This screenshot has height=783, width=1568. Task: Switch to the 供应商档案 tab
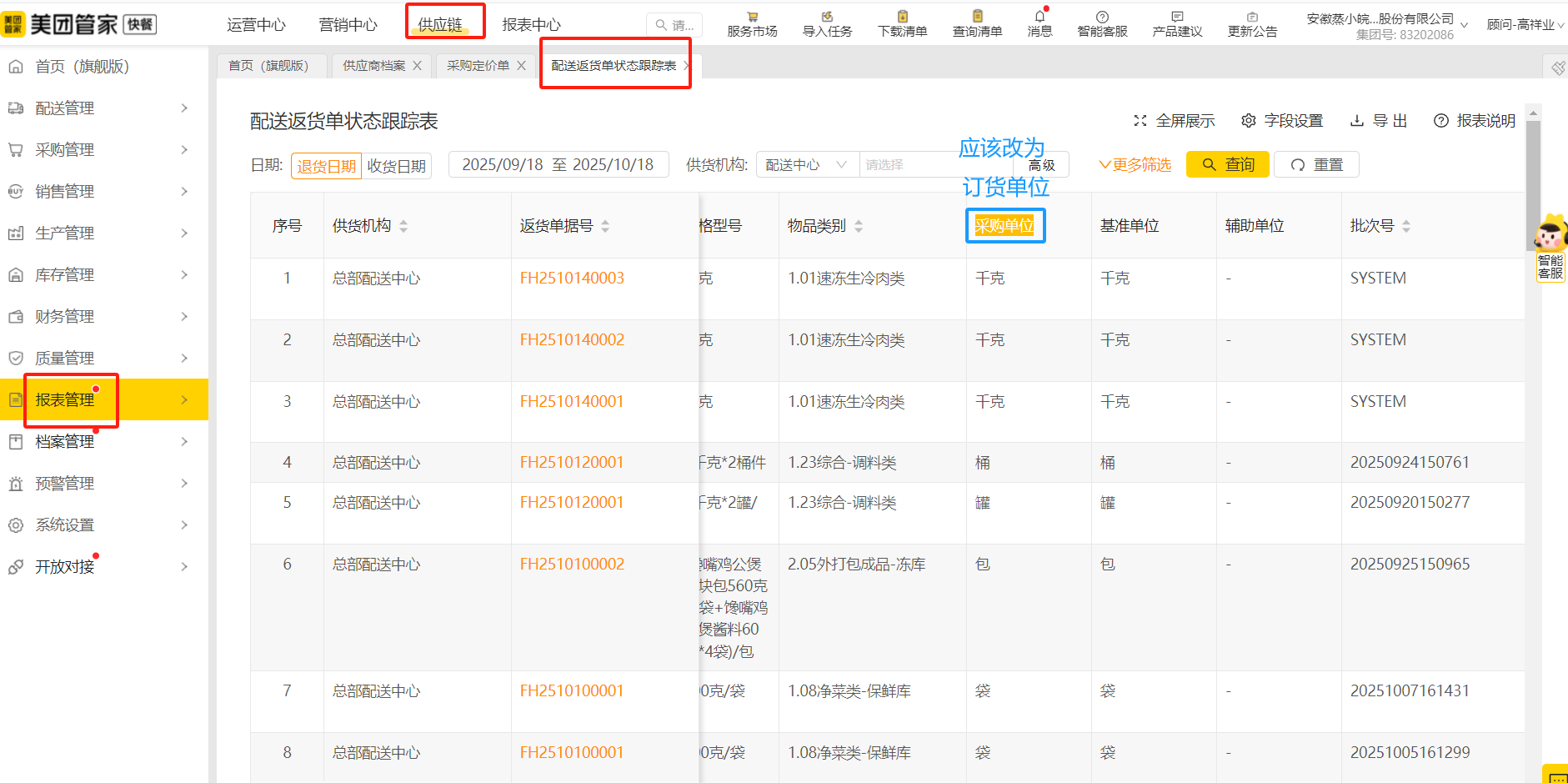coord(374,66)
